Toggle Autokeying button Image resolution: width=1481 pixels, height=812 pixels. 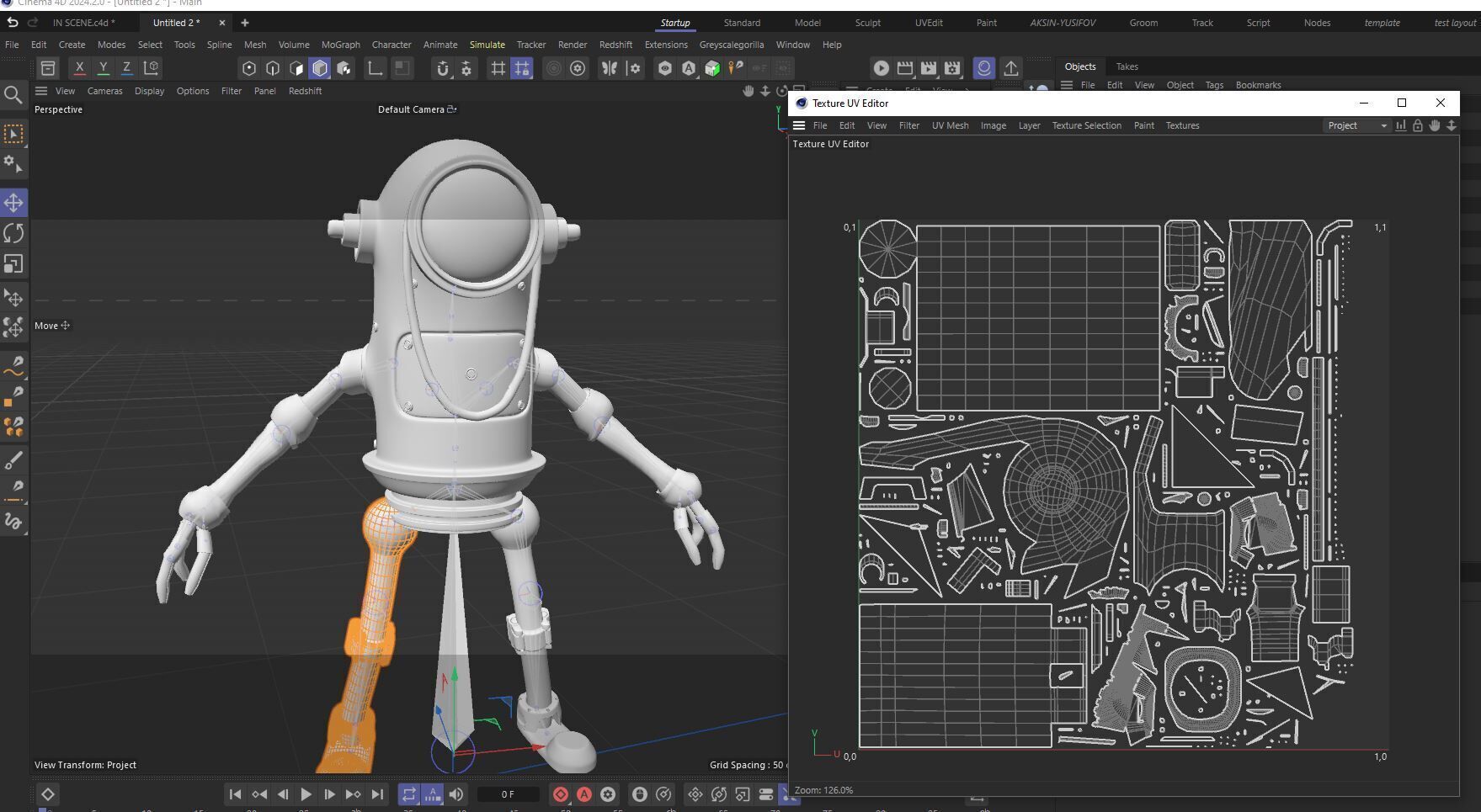click(x=583, y=794)
